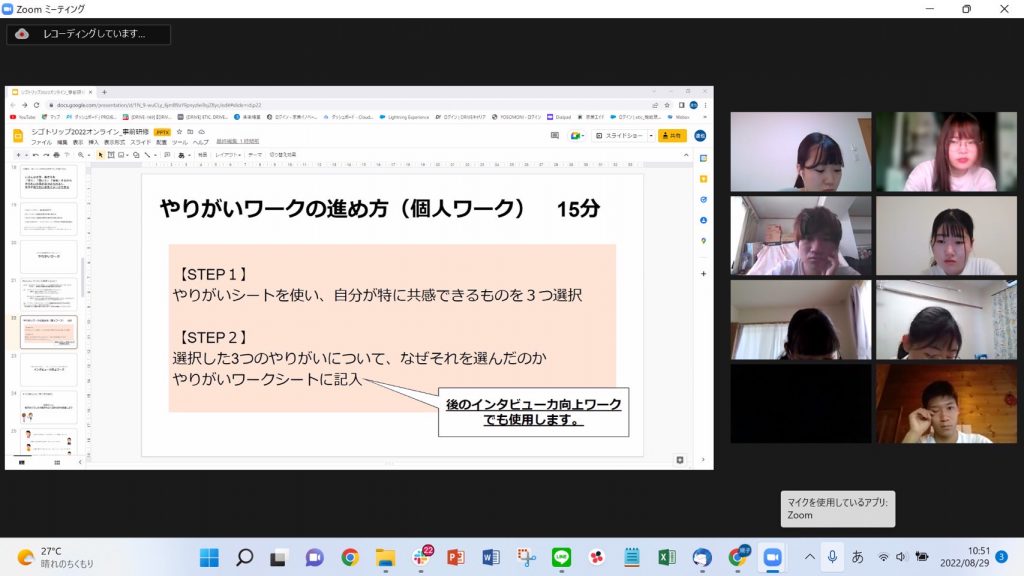Click the 背景 button in toolbar

202,155
